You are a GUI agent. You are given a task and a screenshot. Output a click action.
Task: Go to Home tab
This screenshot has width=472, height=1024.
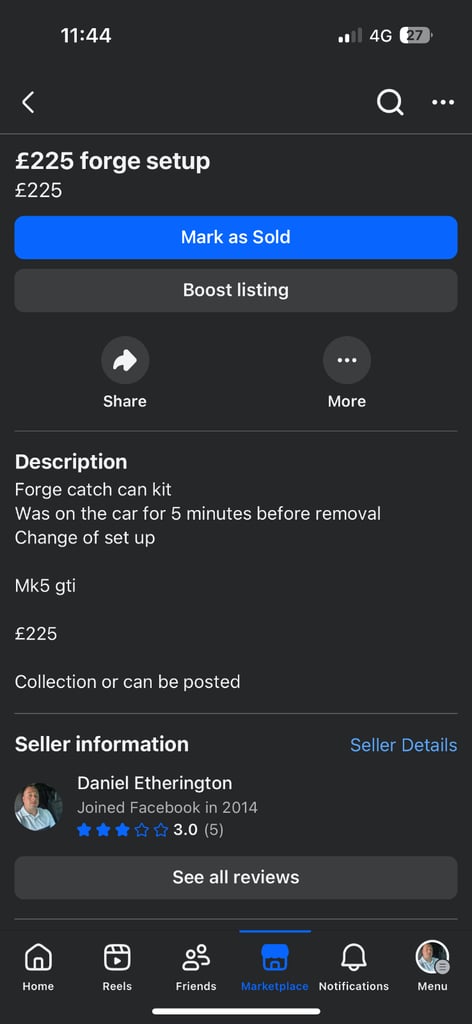point(39,967)
